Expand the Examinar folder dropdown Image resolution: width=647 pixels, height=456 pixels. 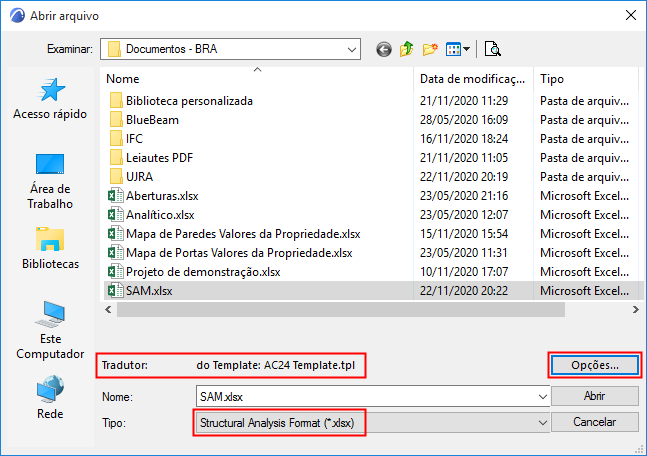[352, 50]
